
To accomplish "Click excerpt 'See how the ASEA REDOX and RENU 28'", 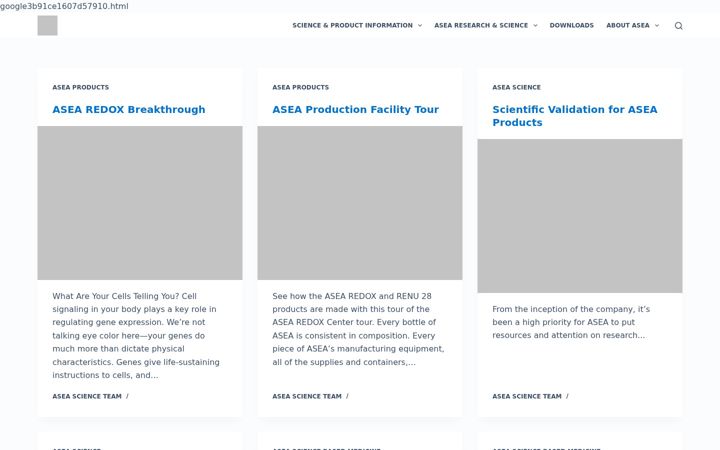I will [358, 329].
